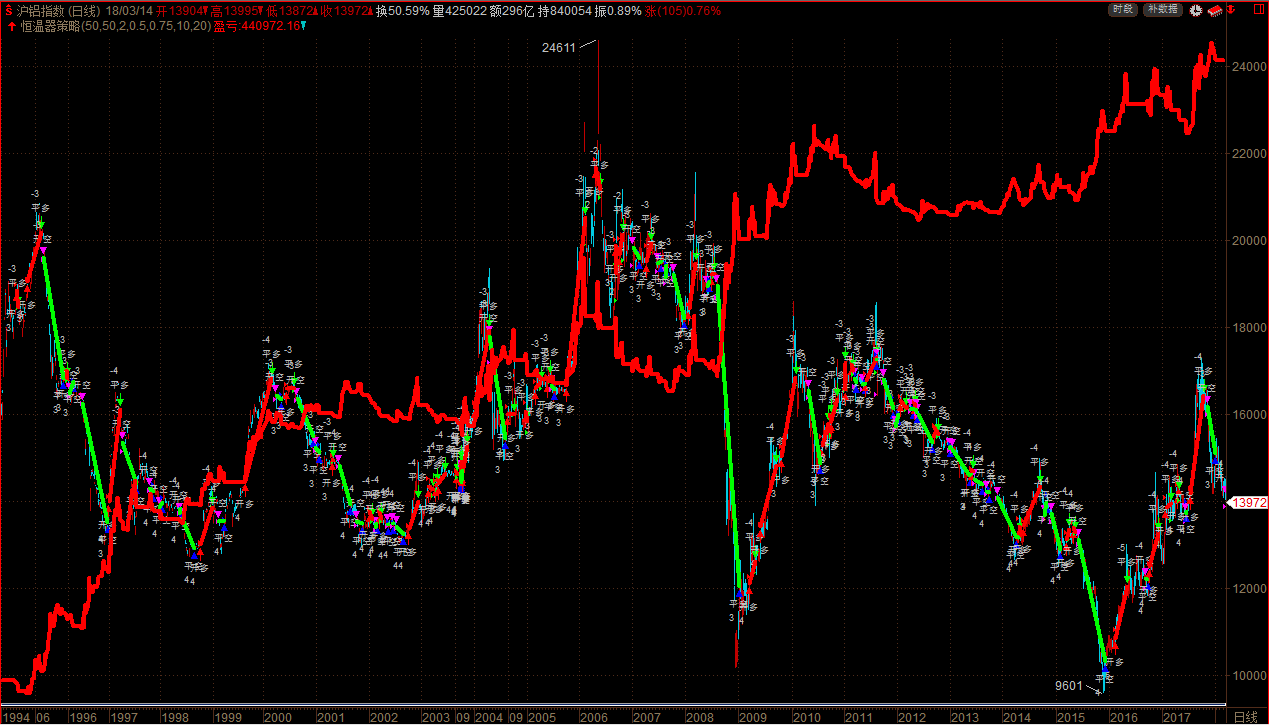Select 1996 on the time axis

[x=83, y=717]
